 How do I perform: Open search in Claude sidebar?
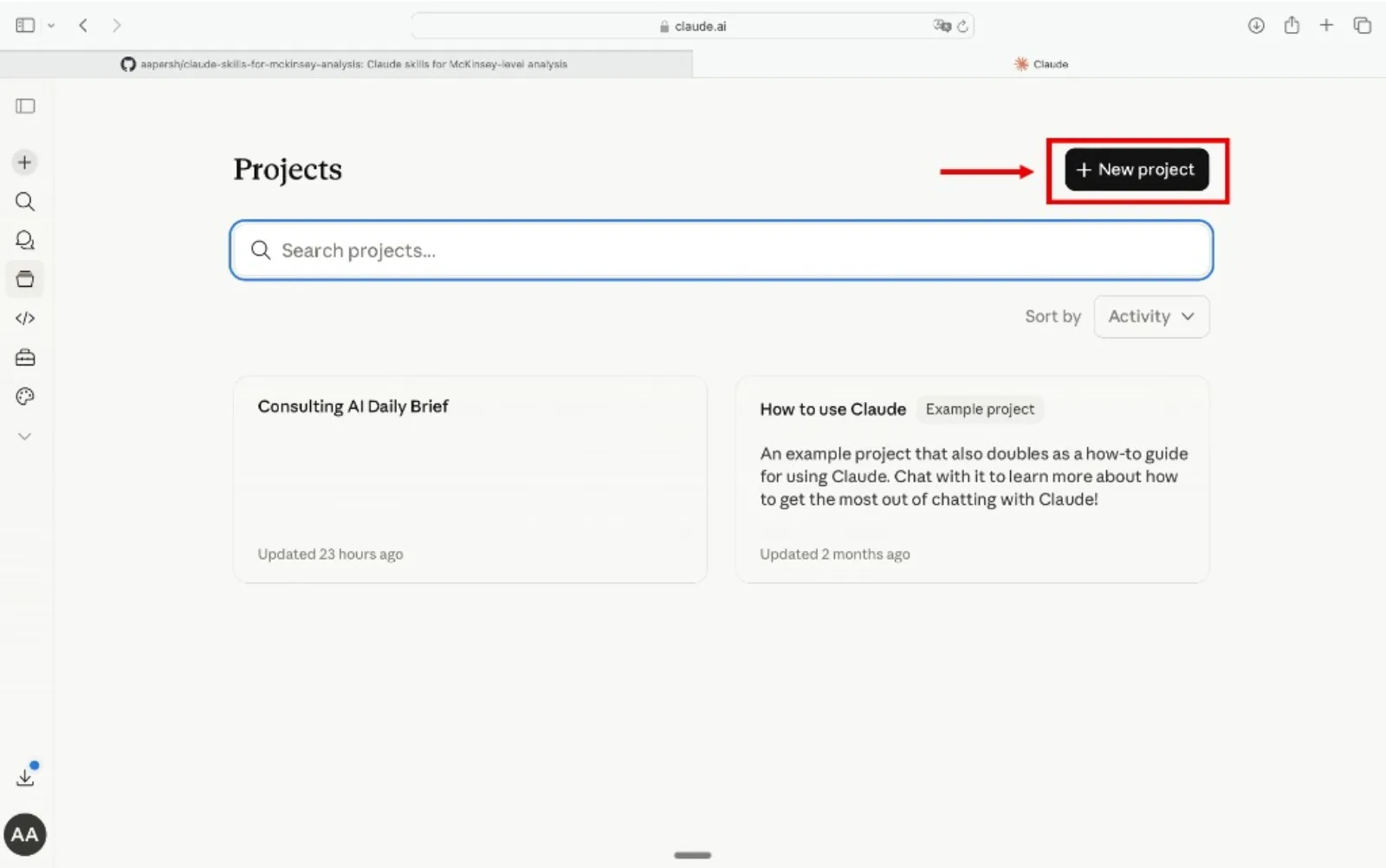25,202
